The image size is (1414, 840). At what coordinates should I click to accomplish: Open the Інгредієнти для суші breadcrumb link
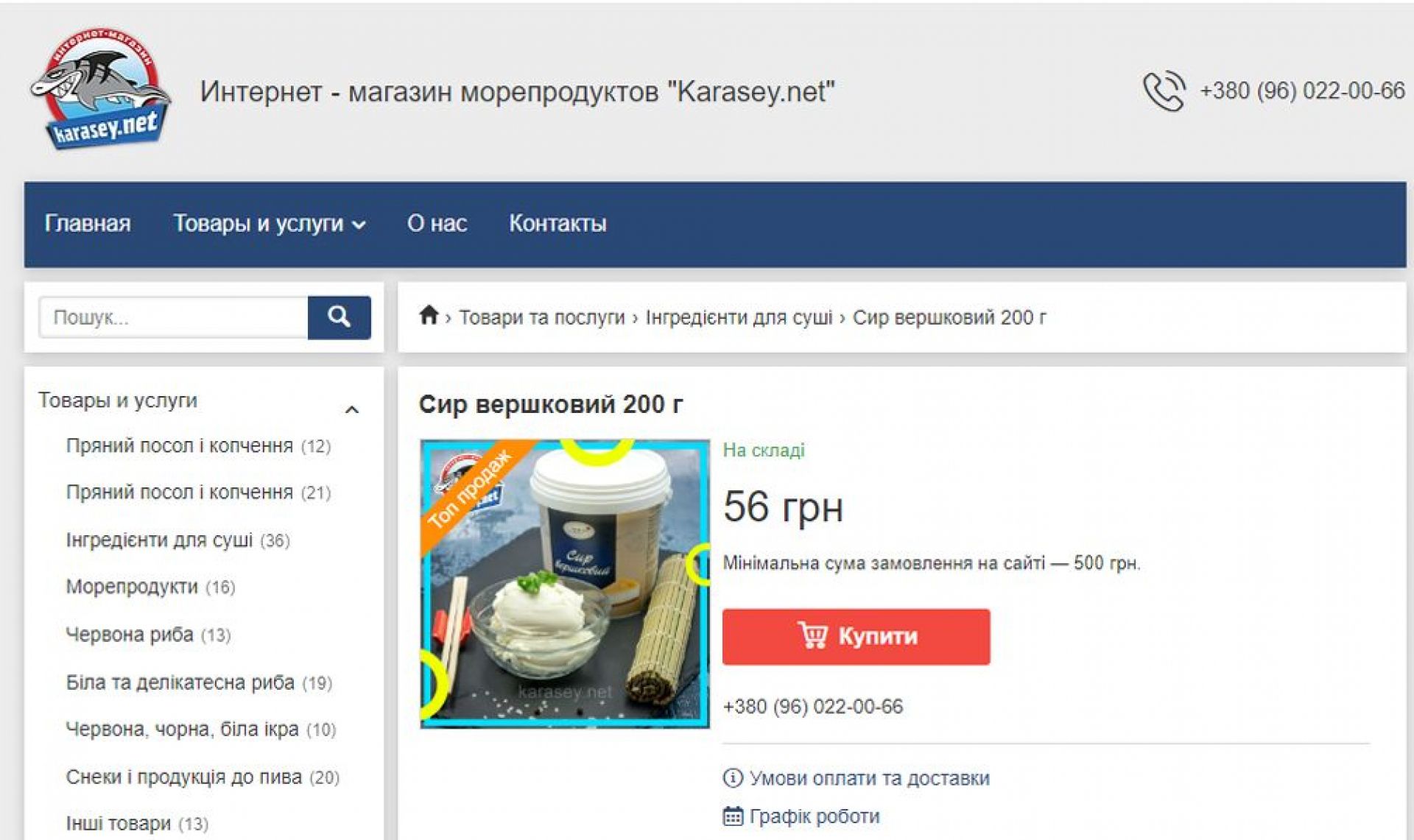tap(739, 317)
